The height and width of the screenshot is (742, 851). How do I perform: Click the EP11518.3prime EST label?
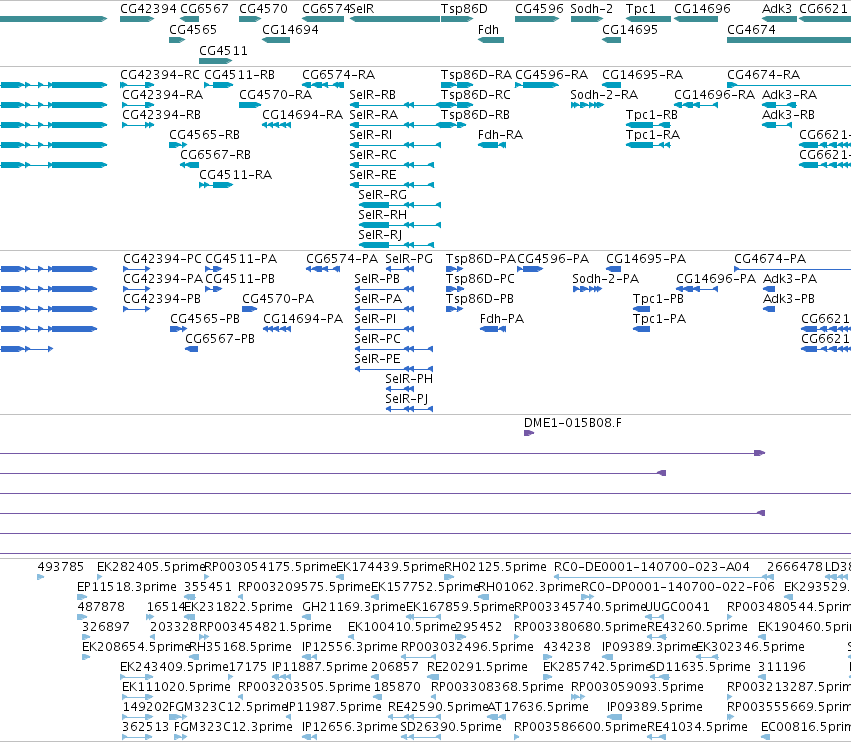click(127, 587)
